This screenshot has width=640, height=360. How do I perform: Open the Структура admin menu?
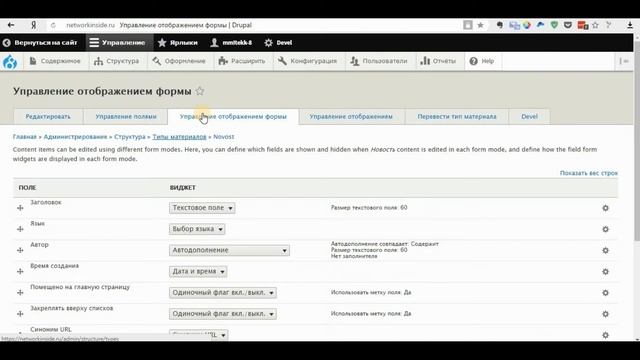[117, 61]
